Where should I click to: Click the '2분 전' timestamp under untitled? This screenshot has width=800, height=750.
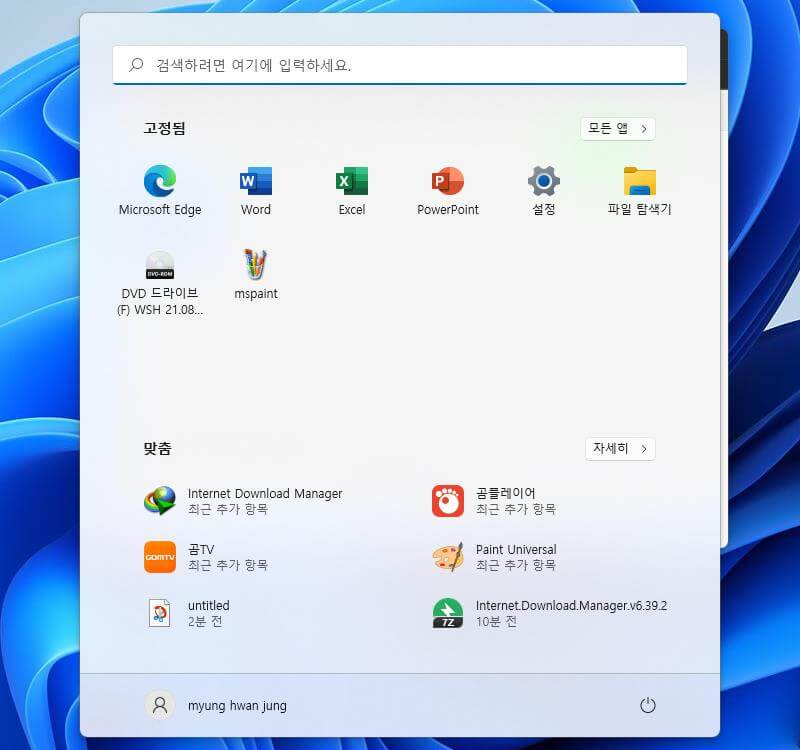(x=205, y=621)
